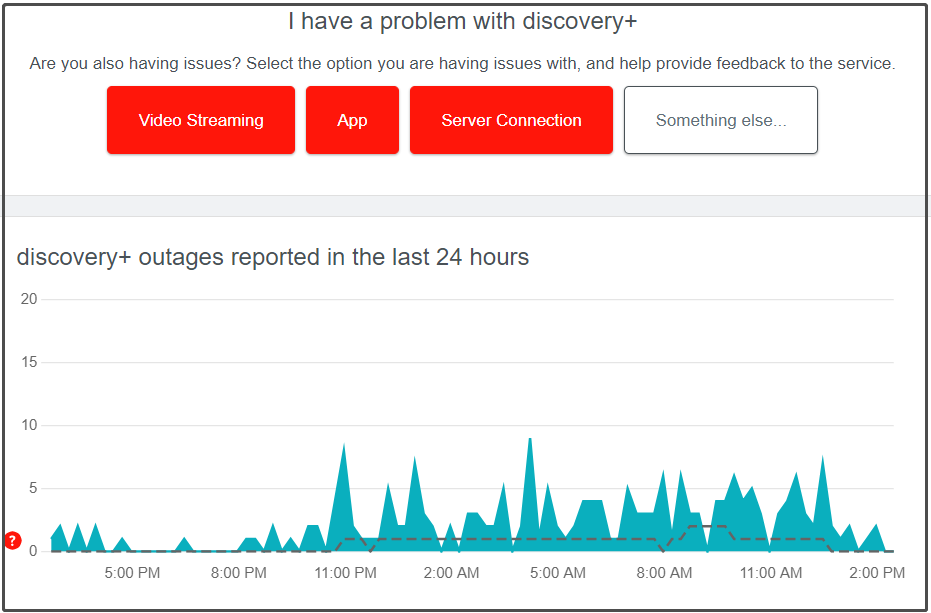Click the 11:00 PM axis label
This screenshot has width=931, height=613.
click(x=346, y=573)
